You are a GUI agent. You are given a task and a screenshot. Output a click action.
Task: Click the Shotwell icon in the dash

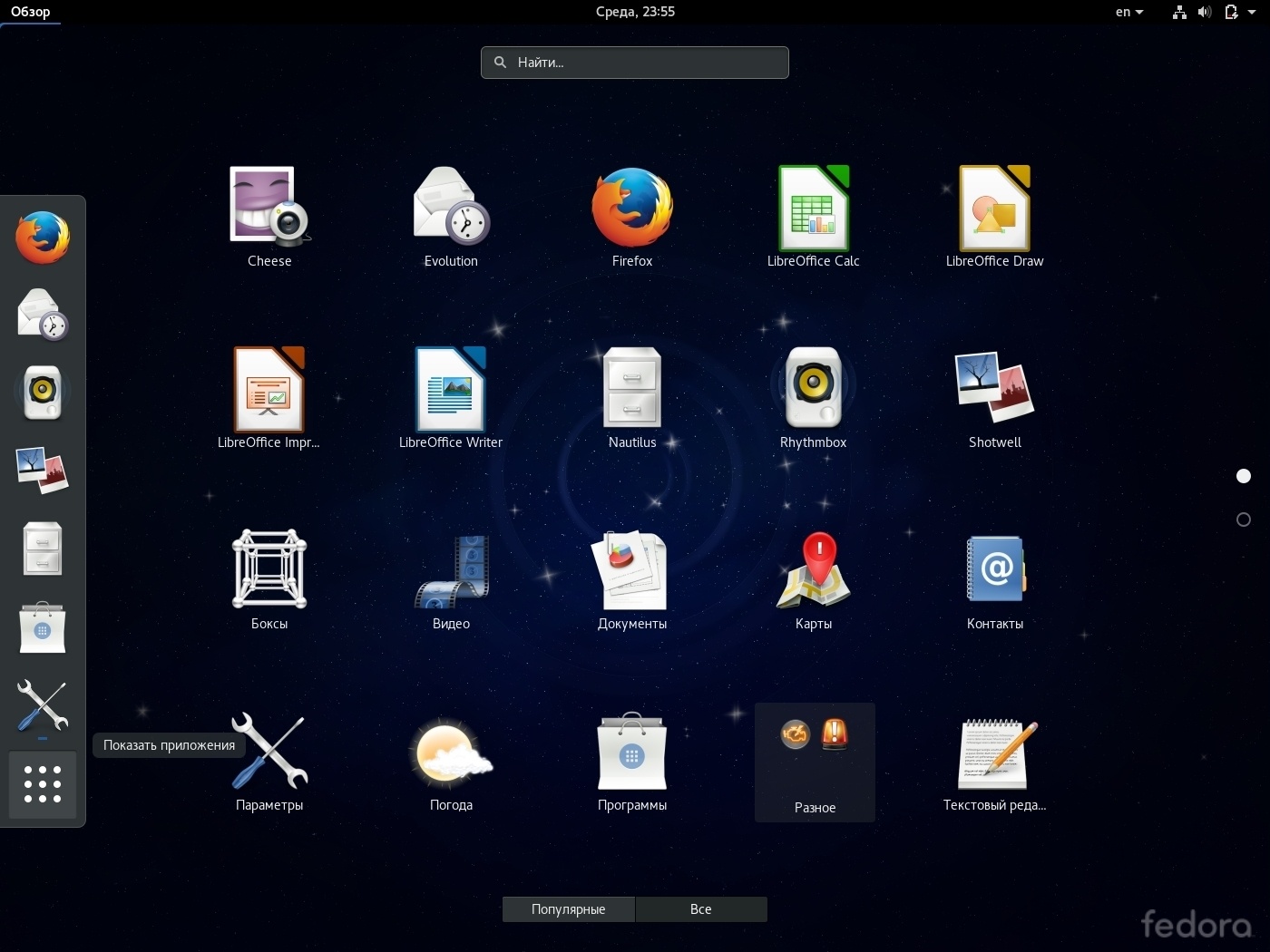tap(43, 471)
